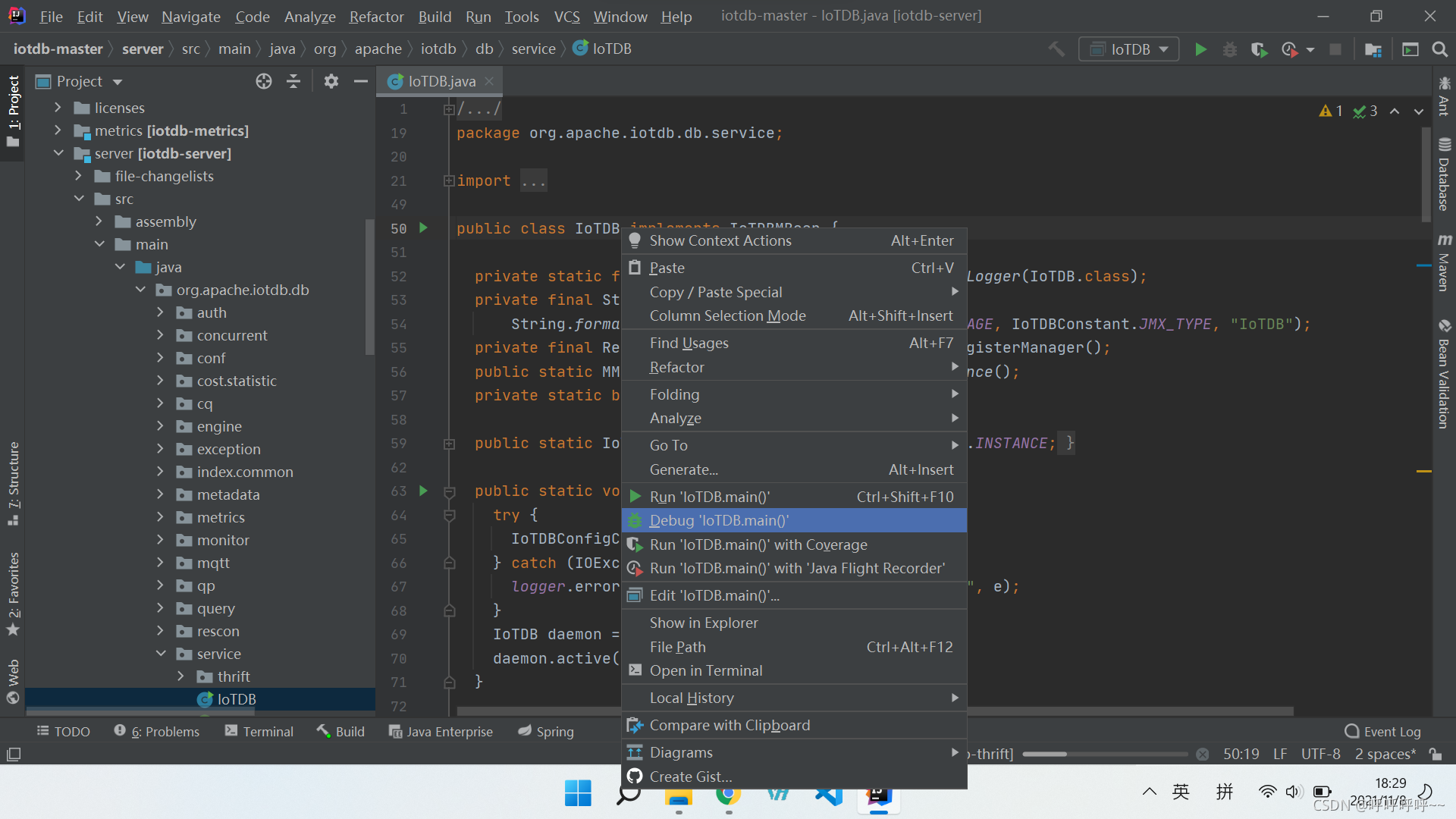Click the background task progress bar
Image resolution: width=1456 pixels, height=819 pixels.
pos(1105,755)
